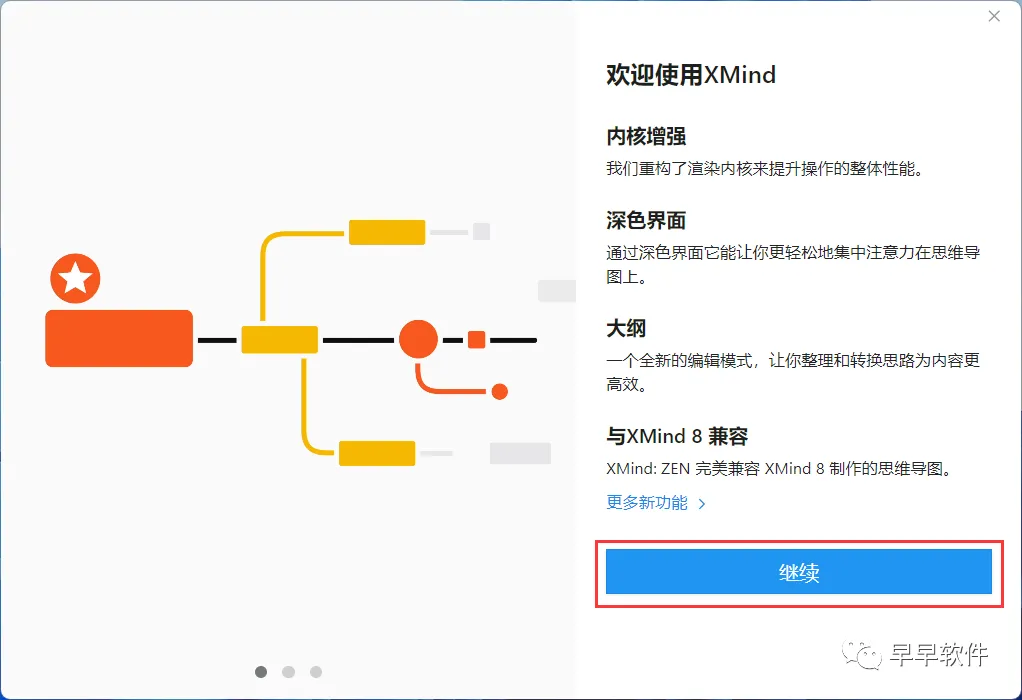Screen dimensions: 1022x700
Task: Close the welcome dialog with the X
Action: point(994,16)
